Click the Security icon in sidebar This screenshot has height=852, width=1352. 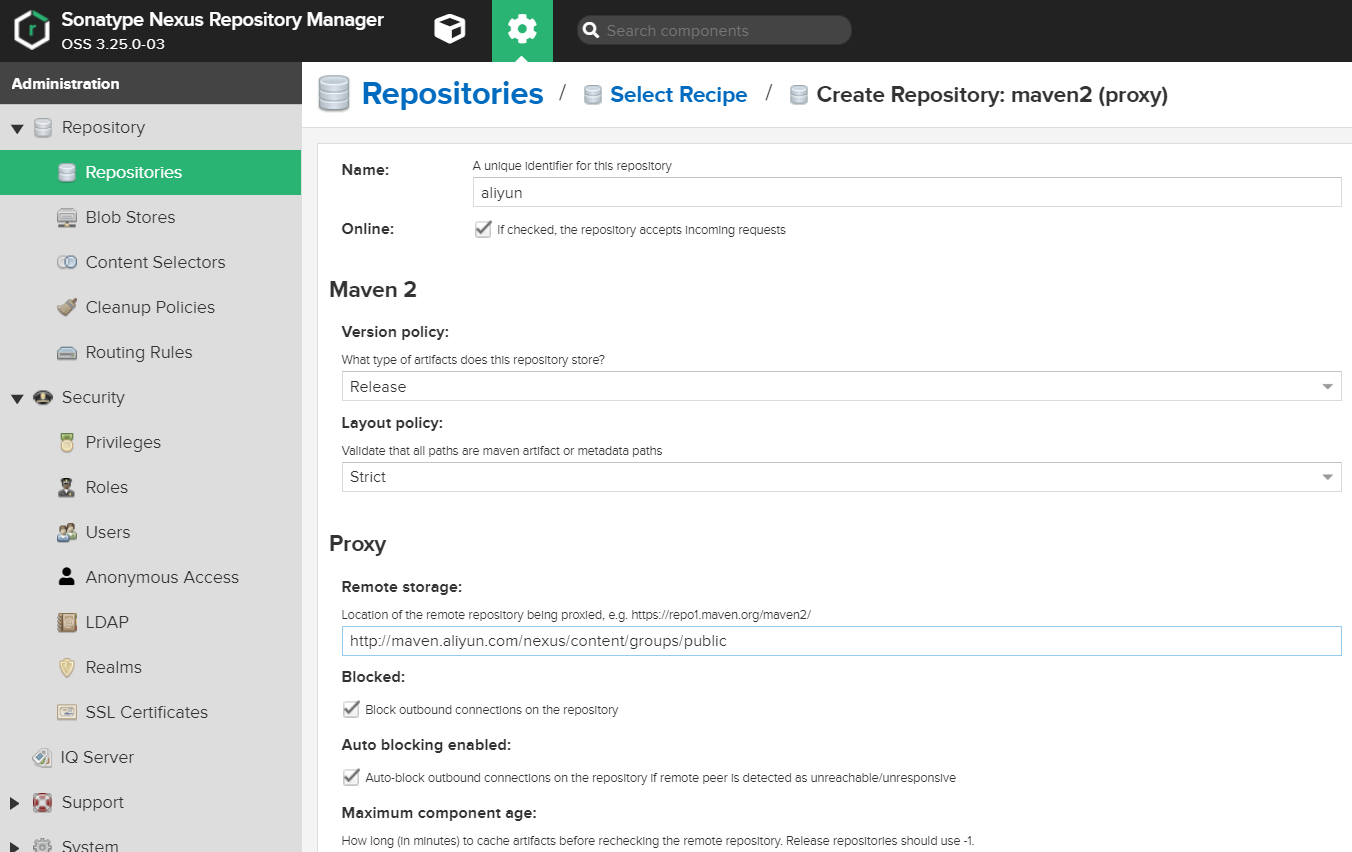tap(43, 398)
